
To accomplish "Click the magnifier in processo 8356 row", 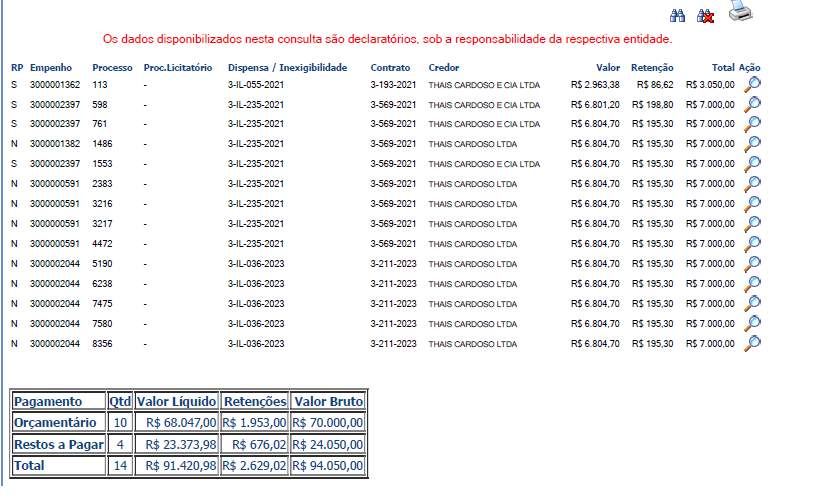I will click(753, 344).
